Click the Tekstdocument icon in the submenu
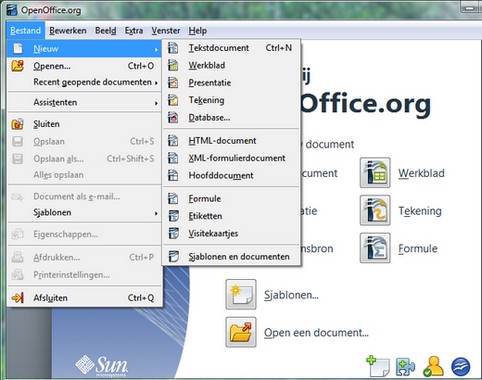This screenshot has height=380, width=482. [x=173, y=48]
